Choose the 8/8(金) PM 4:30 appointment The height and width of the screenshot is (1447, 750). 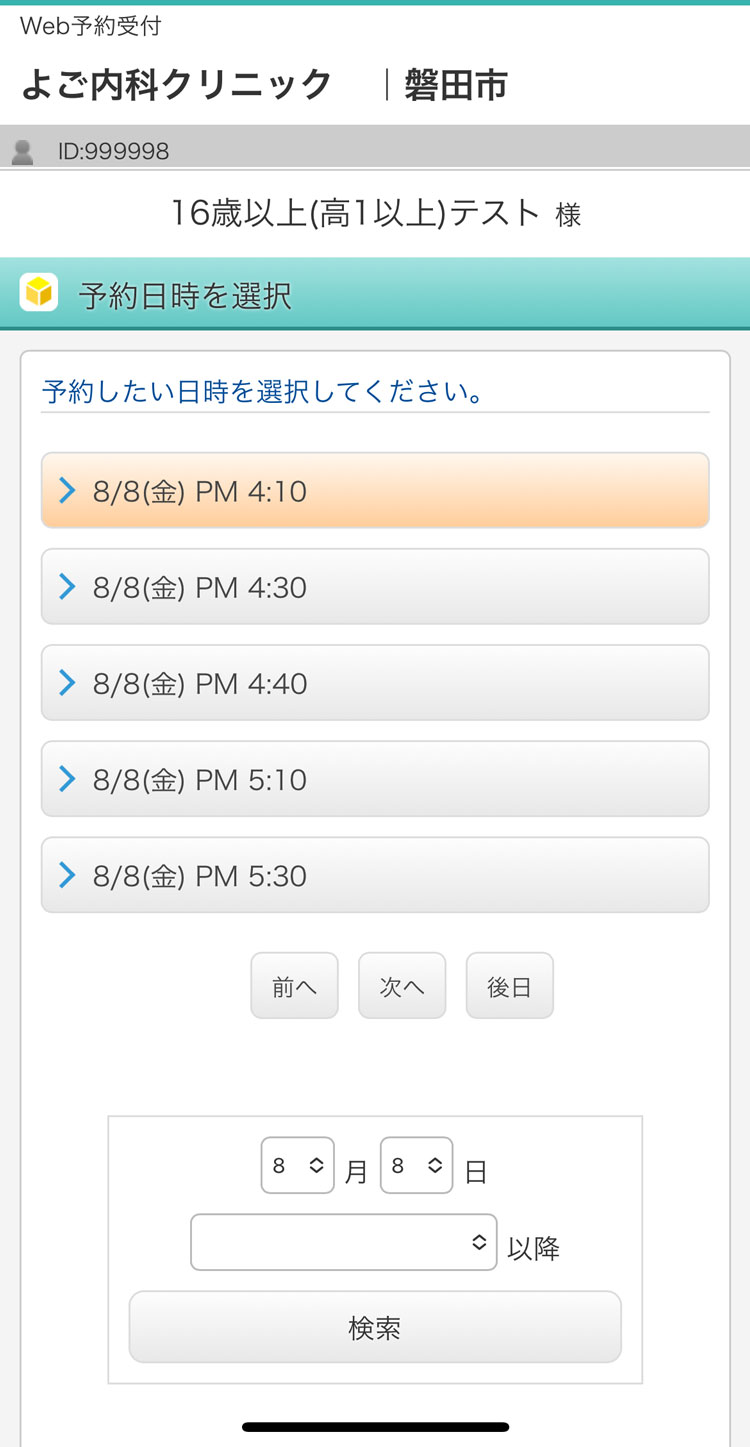375,587
